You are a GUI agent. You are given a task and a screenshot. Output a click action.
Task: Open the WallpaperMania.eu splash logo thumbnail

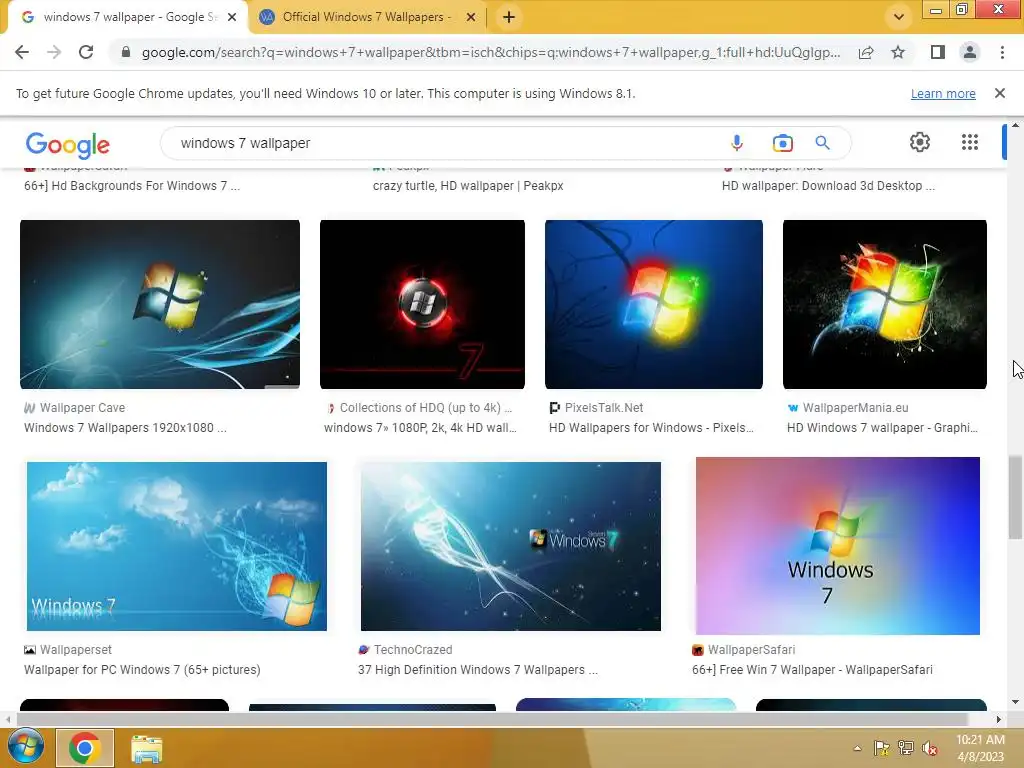click(884, 304)
